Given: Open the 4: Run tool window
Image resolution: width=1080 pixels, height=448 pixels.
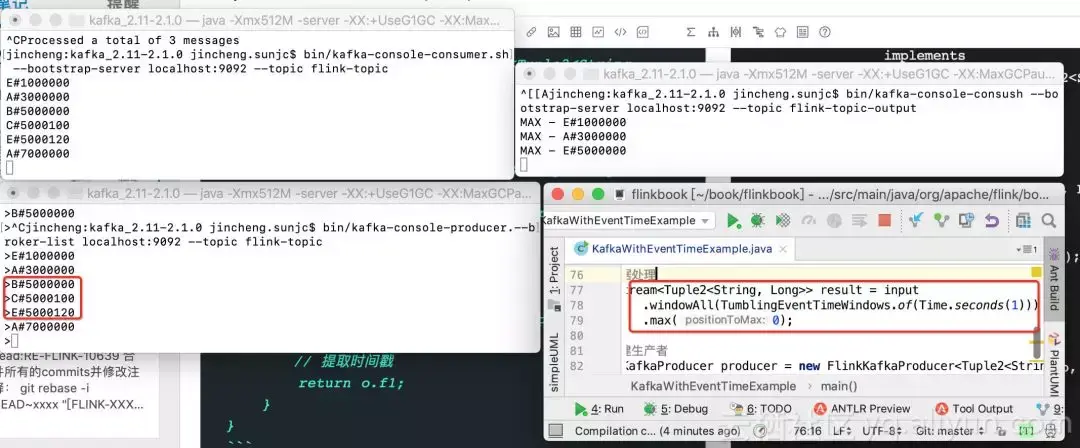Looking at the screenshot, I should click(599, 409).
